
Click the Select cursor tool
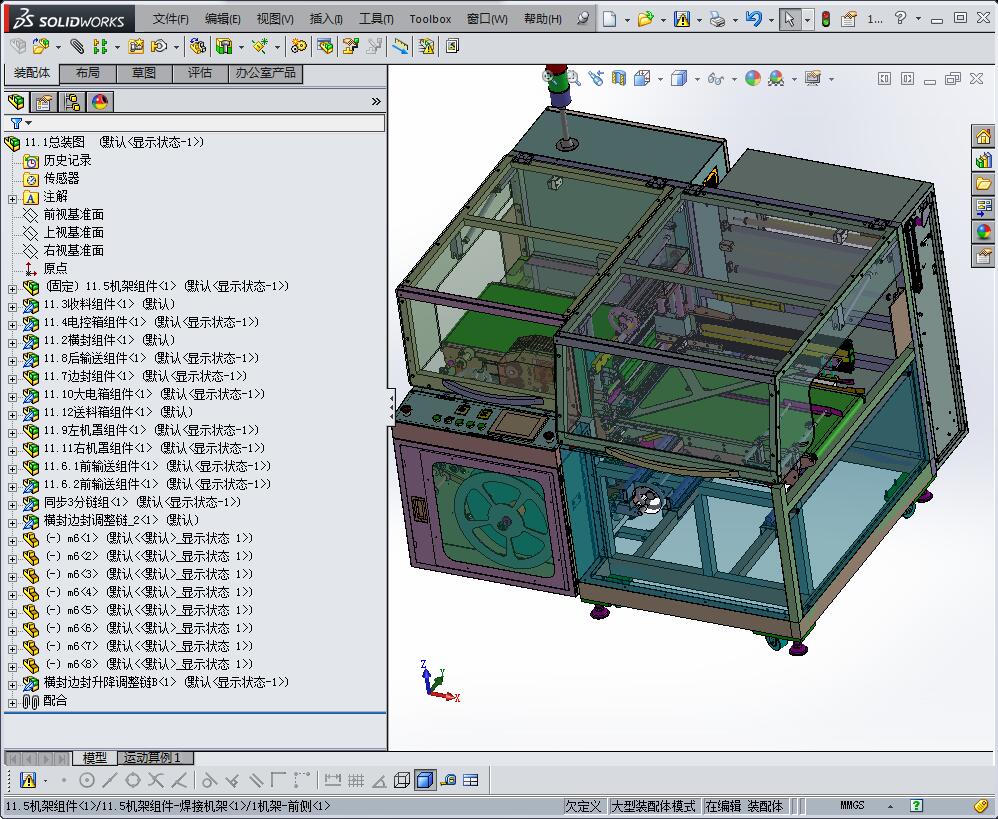click(x=789, y=19)
